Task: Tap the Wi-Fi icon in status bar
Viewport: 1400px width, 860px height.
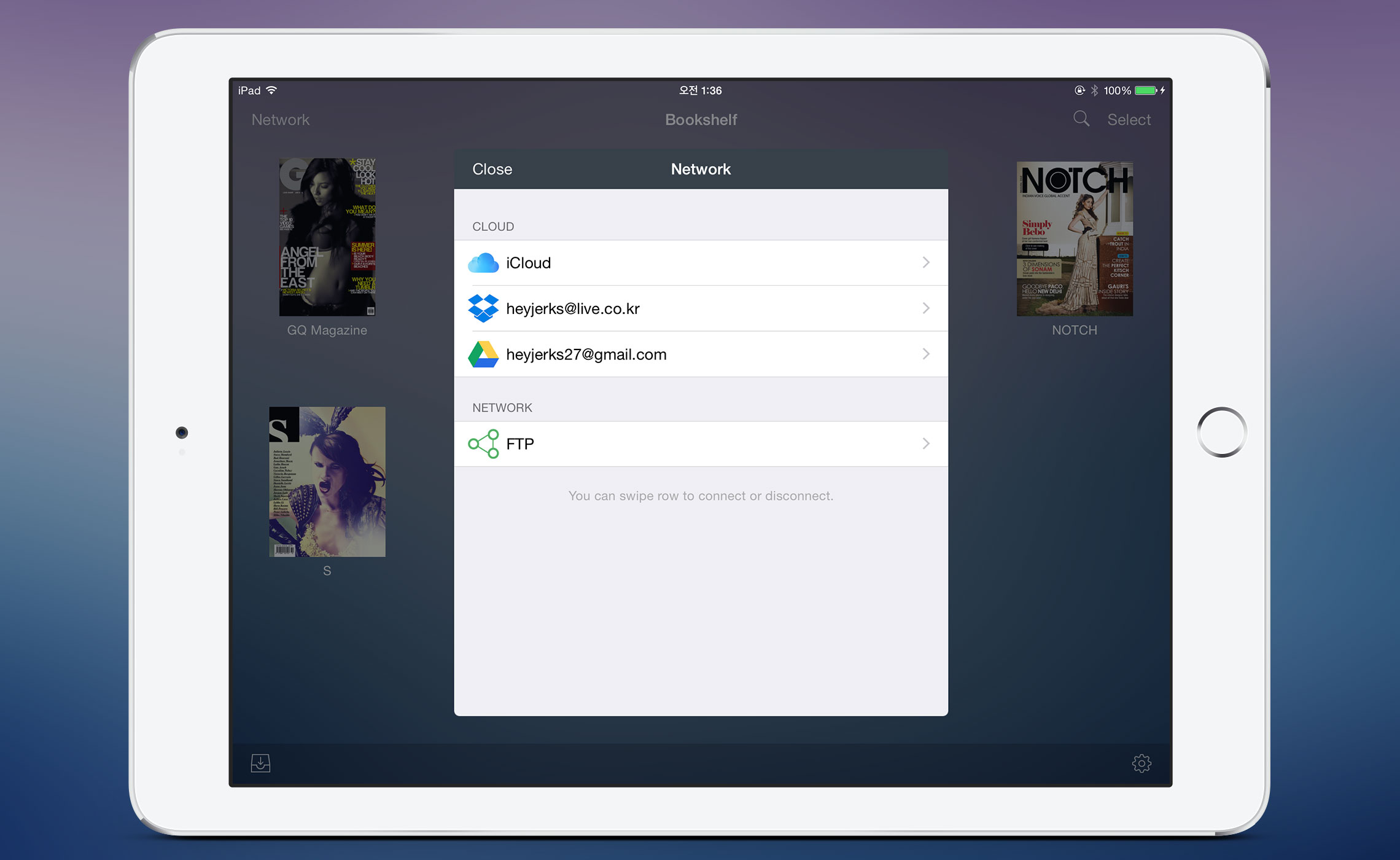Action: pos(271,90)
